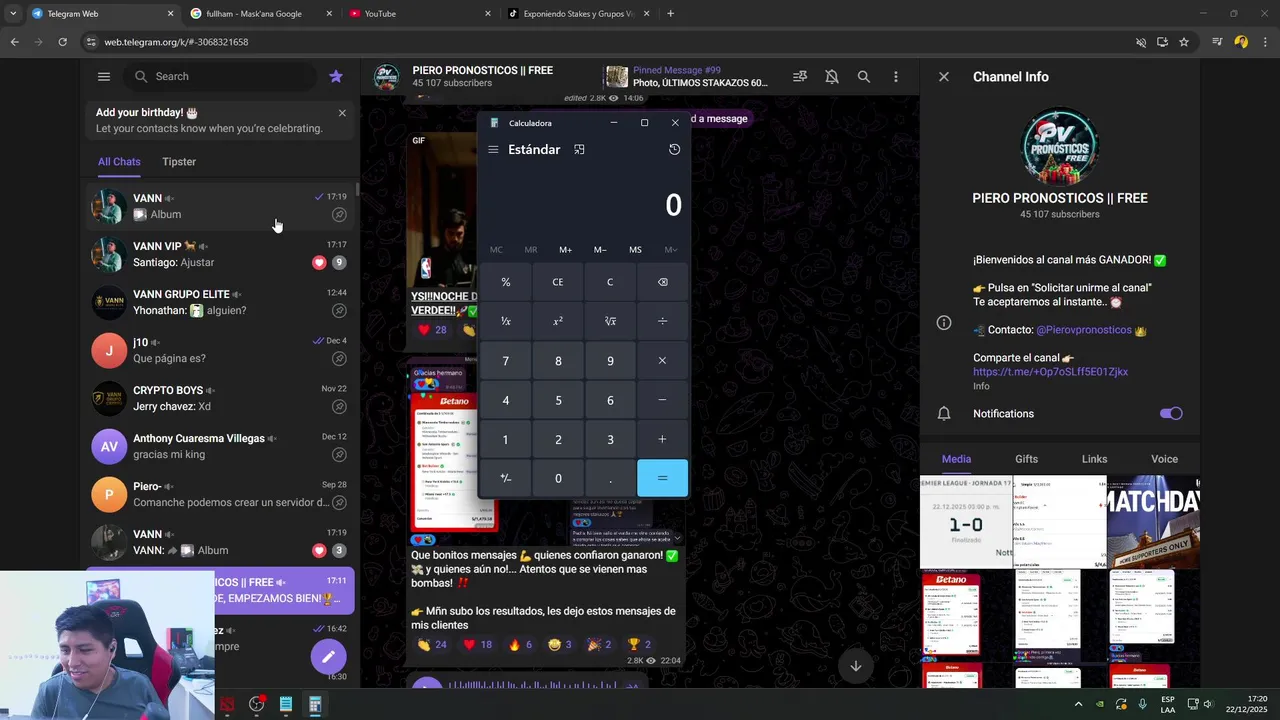Click the t.me invite link
The height and width of the screenshot is (720, 1280).
(x=1050, y=372)
